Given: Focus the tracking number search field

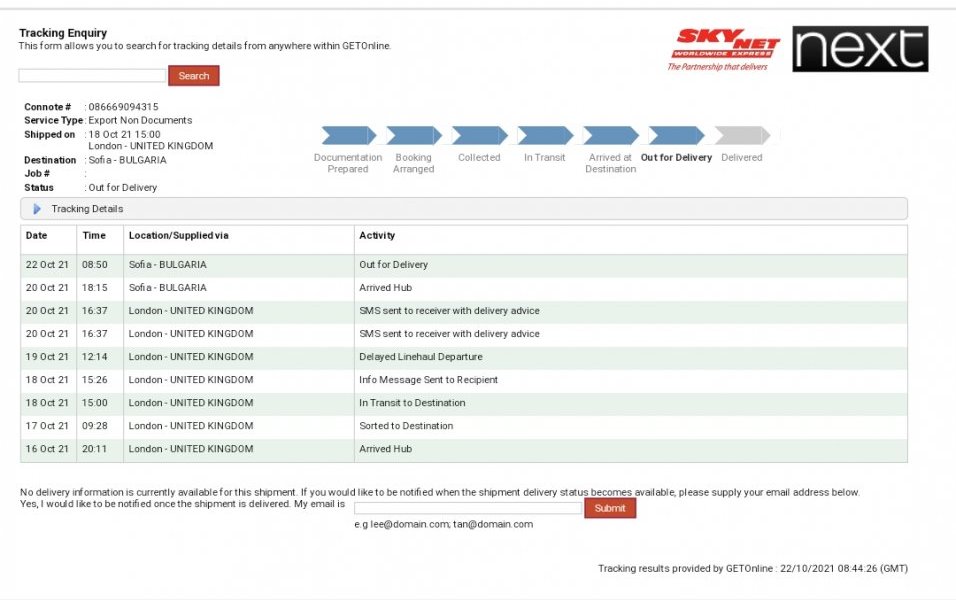Looking at the screenshot, I should point(92,76).
